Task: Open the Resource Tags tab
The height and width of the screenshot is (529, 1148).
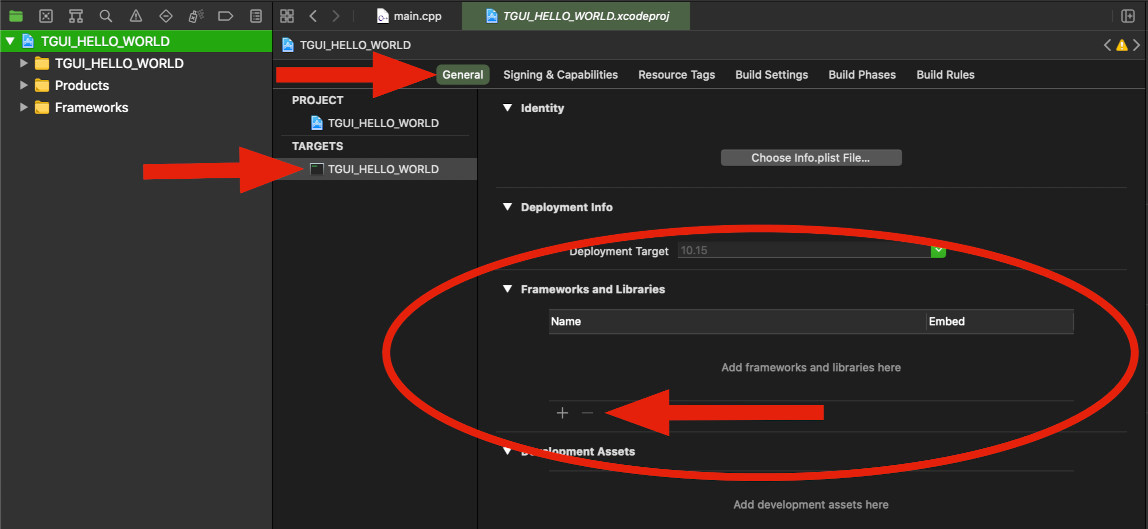Action: [676, 75]
